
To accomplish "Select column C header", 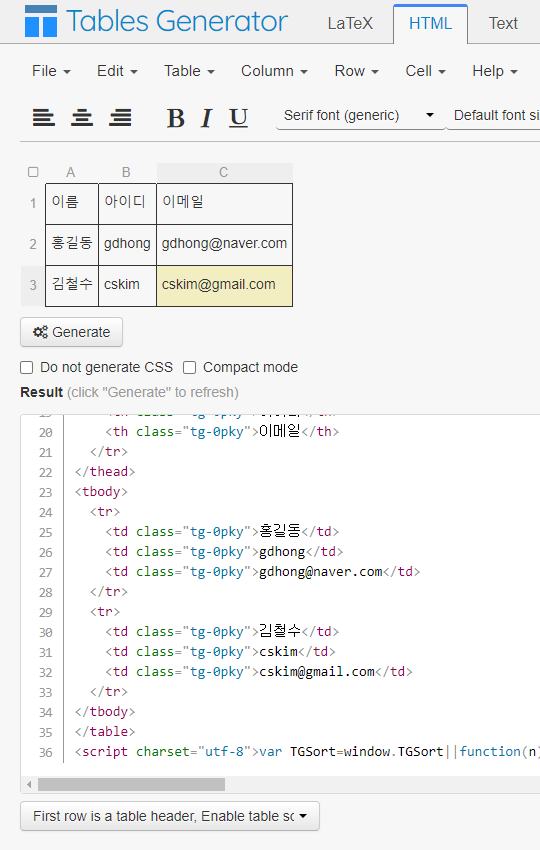I will click(224, 172).
